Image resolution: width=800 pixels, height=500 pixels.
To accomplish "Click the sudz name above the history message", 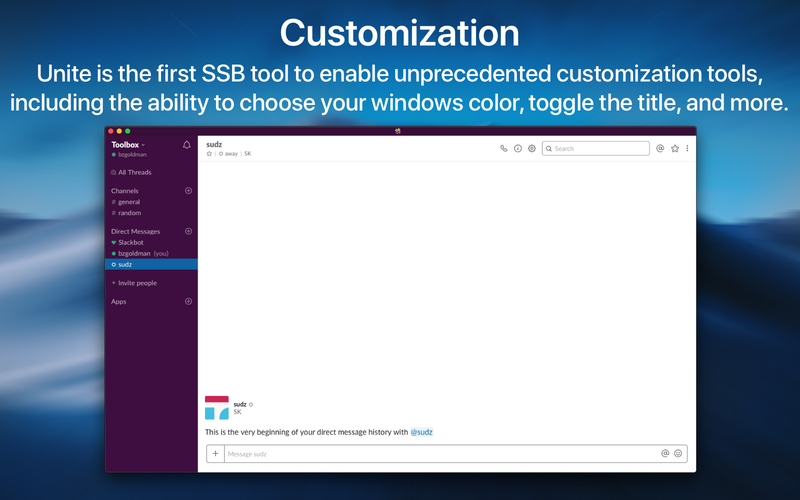I will pos(240,404).
